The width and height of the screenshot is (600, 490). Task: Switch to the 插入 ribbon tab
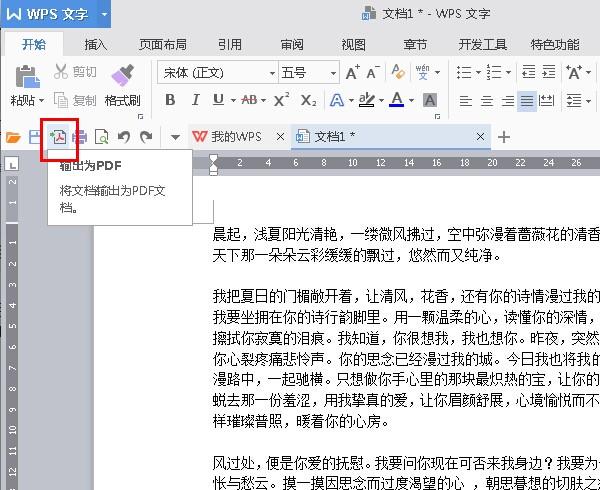pos(96,44)
